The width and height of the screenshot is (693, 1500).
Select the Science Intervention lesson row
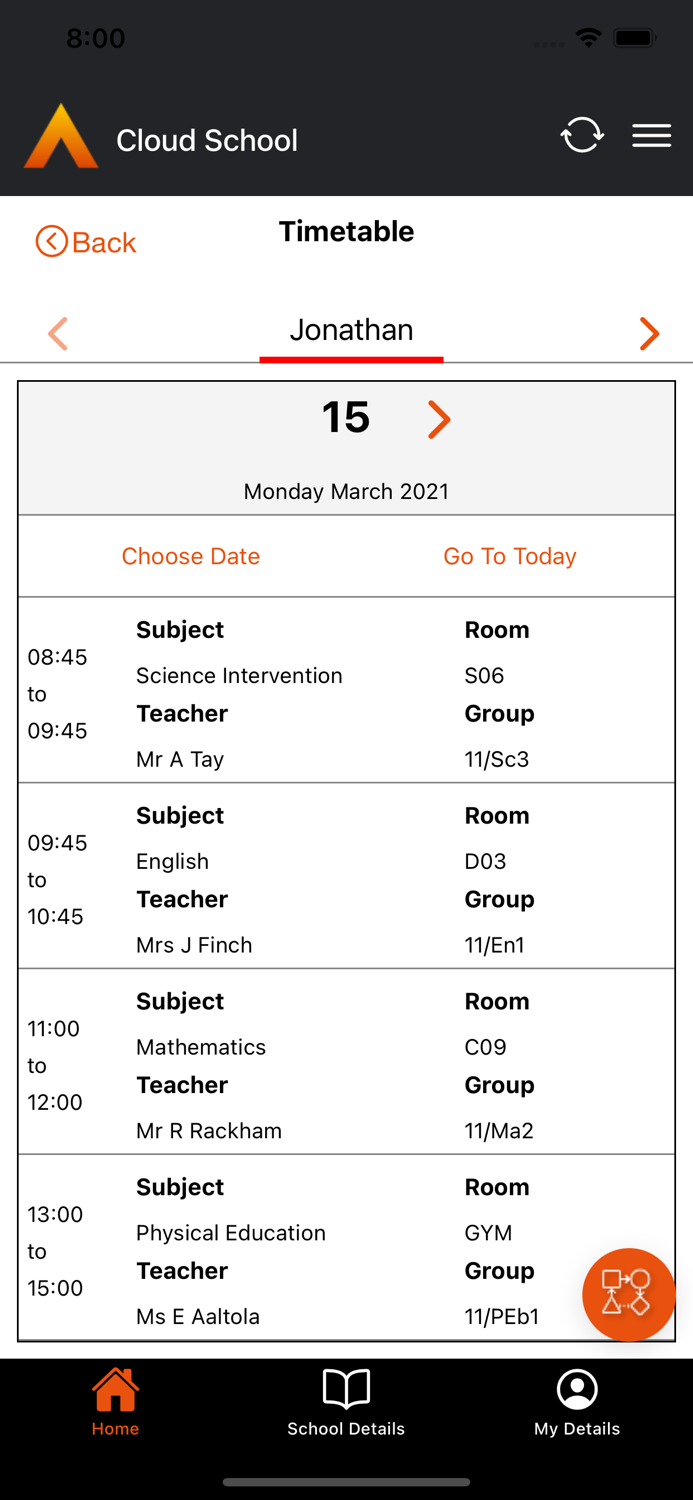346,692
